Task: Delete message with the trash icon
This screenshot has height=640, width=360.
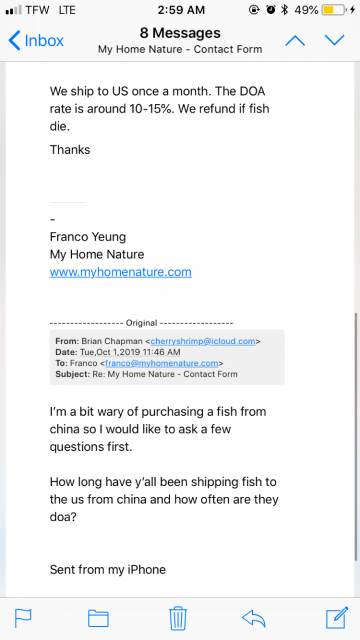Action: click(178, 618)
